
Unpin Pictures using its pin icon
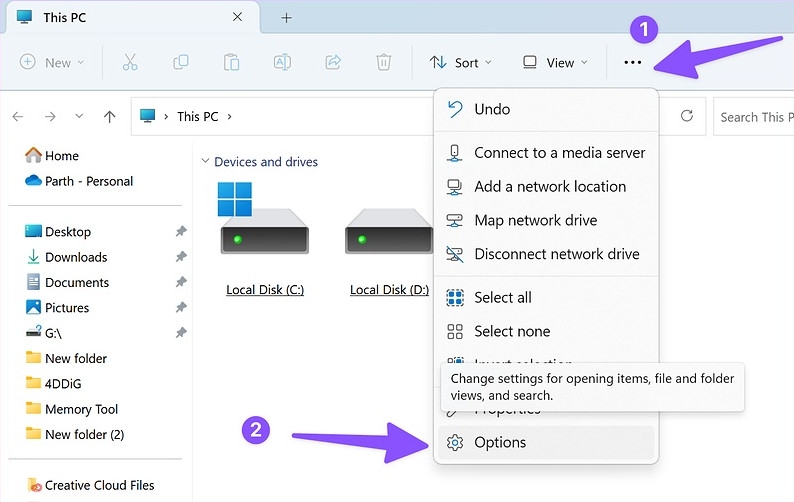click(181, 307)
